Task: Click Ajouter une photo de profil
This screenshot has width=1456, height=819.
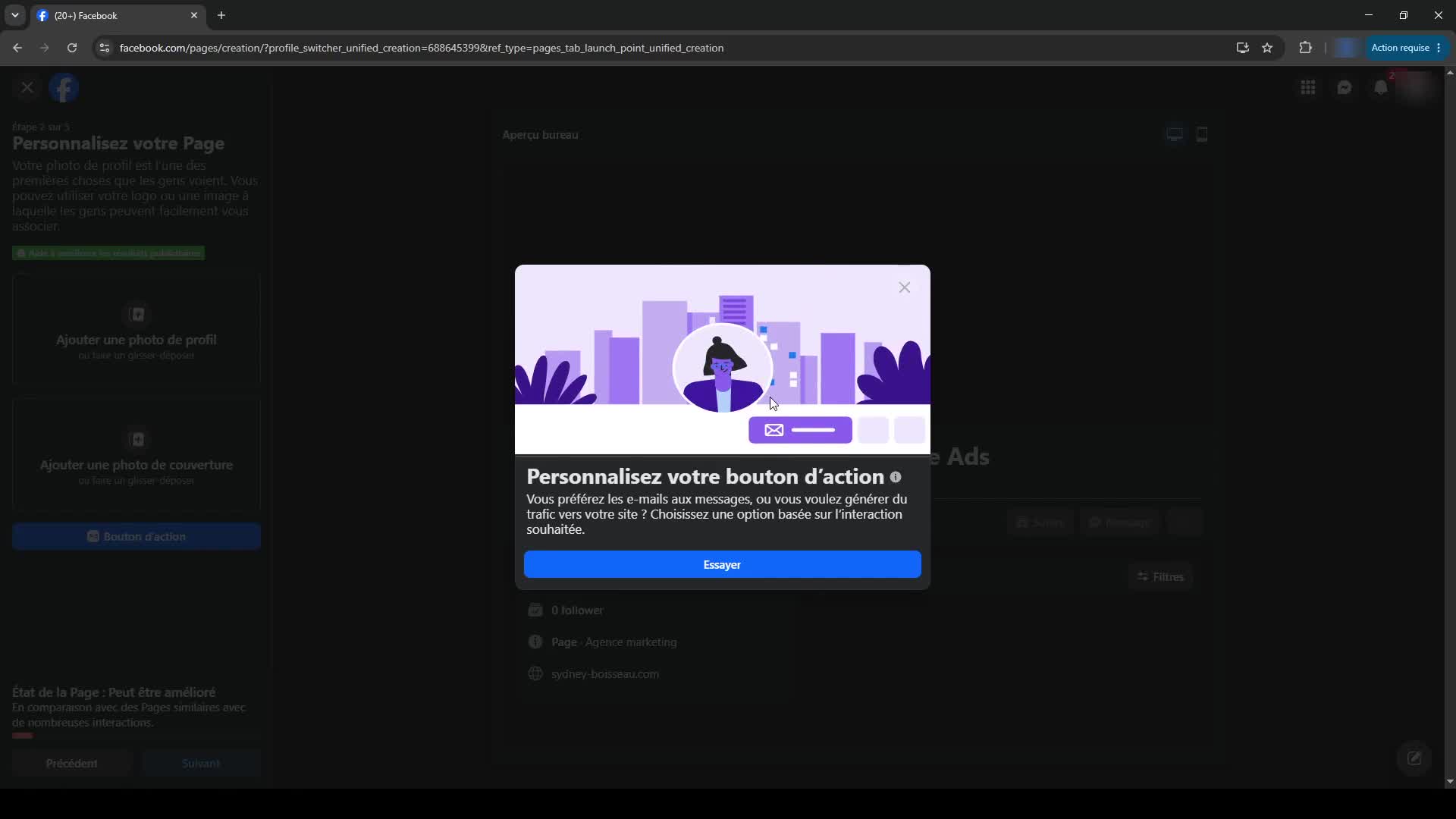Action: coord(136,330)
